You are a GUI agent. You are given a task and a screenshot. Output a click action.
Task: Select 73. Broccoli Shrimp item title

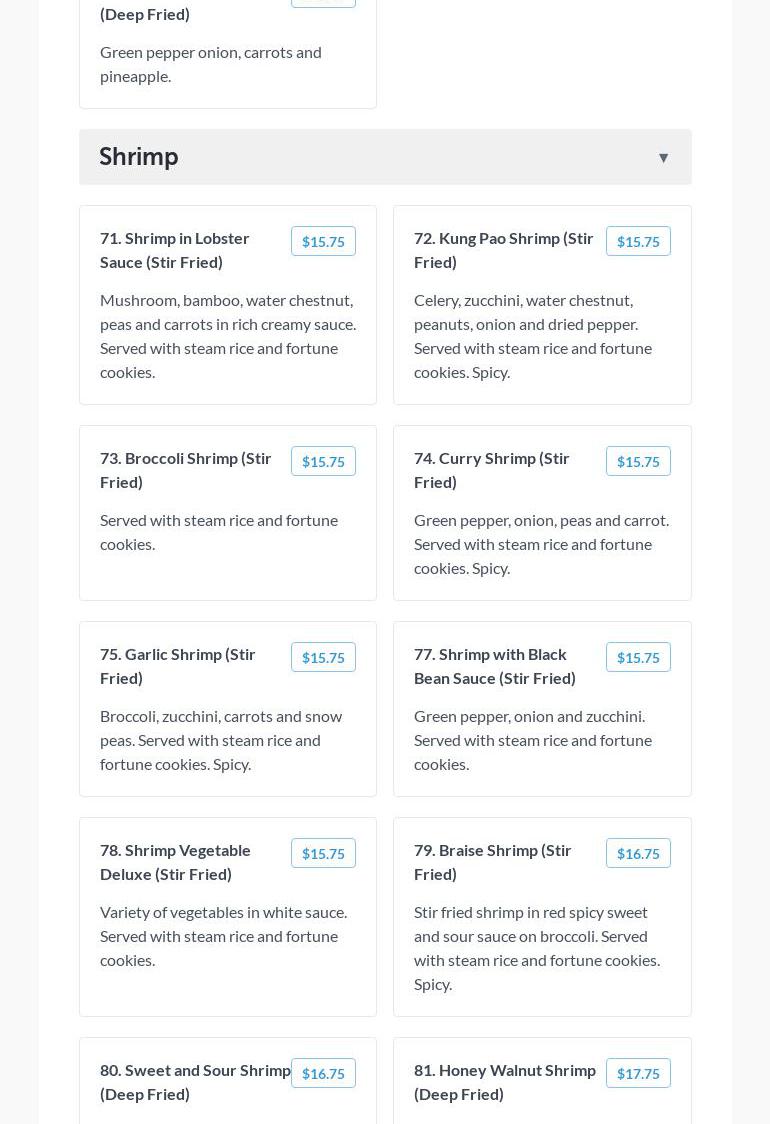[x=186, y=470]
